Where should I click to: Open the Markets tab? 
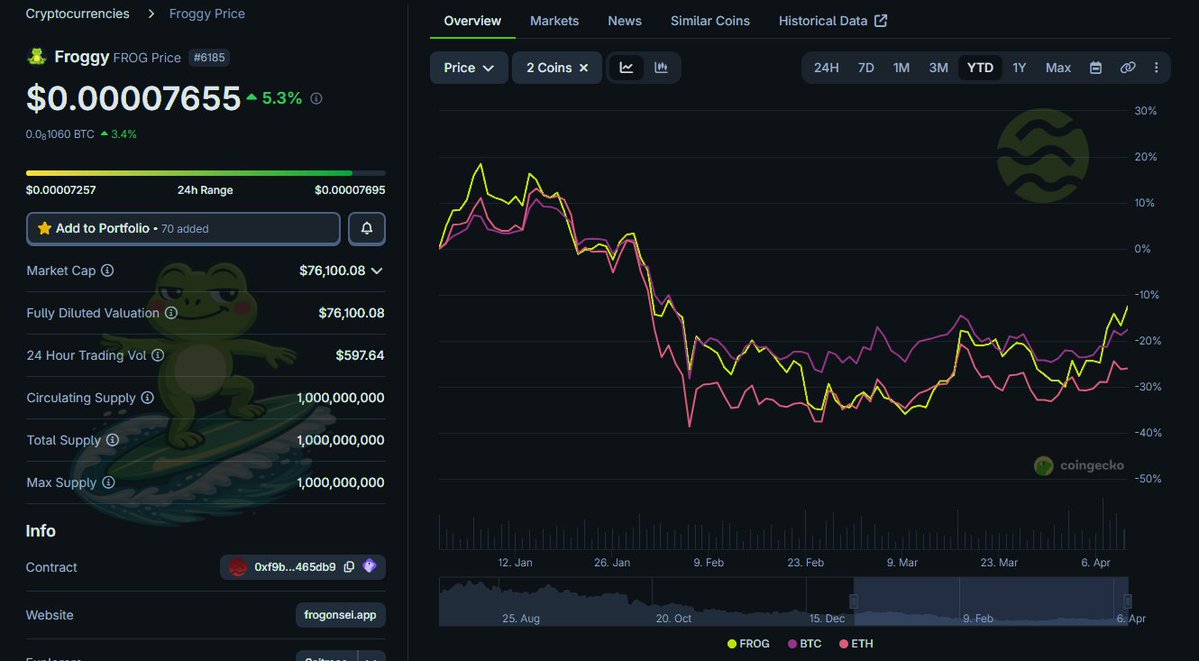pos(554,21)
